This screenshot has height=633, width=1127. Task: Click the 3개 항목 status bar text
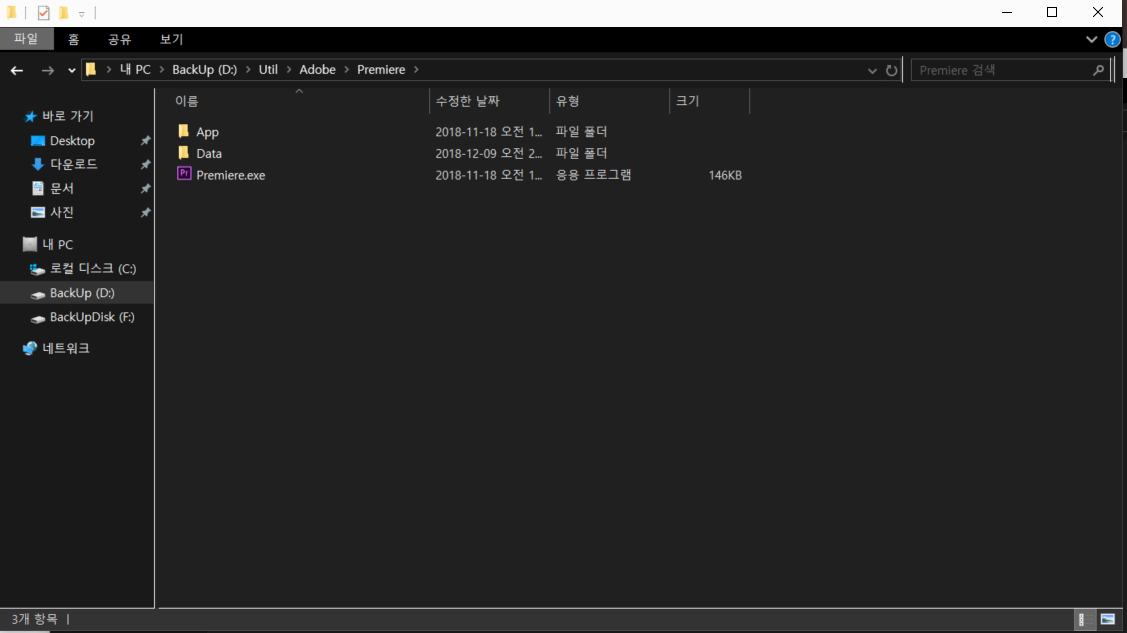pyautogui.click(x=34, y=619)
